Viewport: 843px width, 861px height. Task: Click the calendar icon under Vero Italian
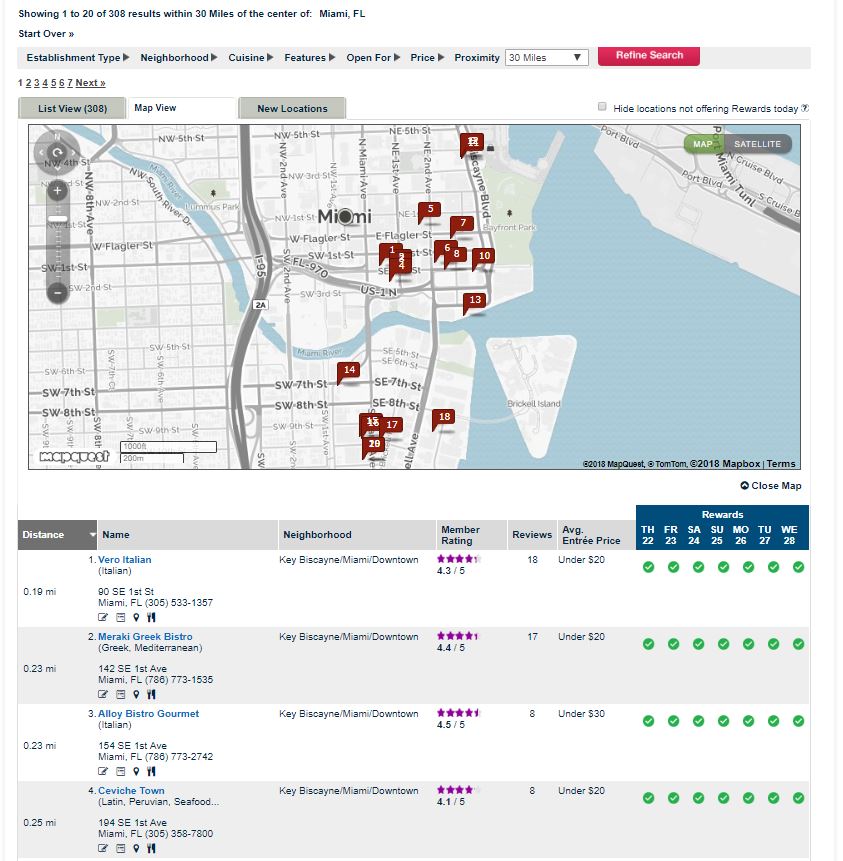(x=121, y=617)
